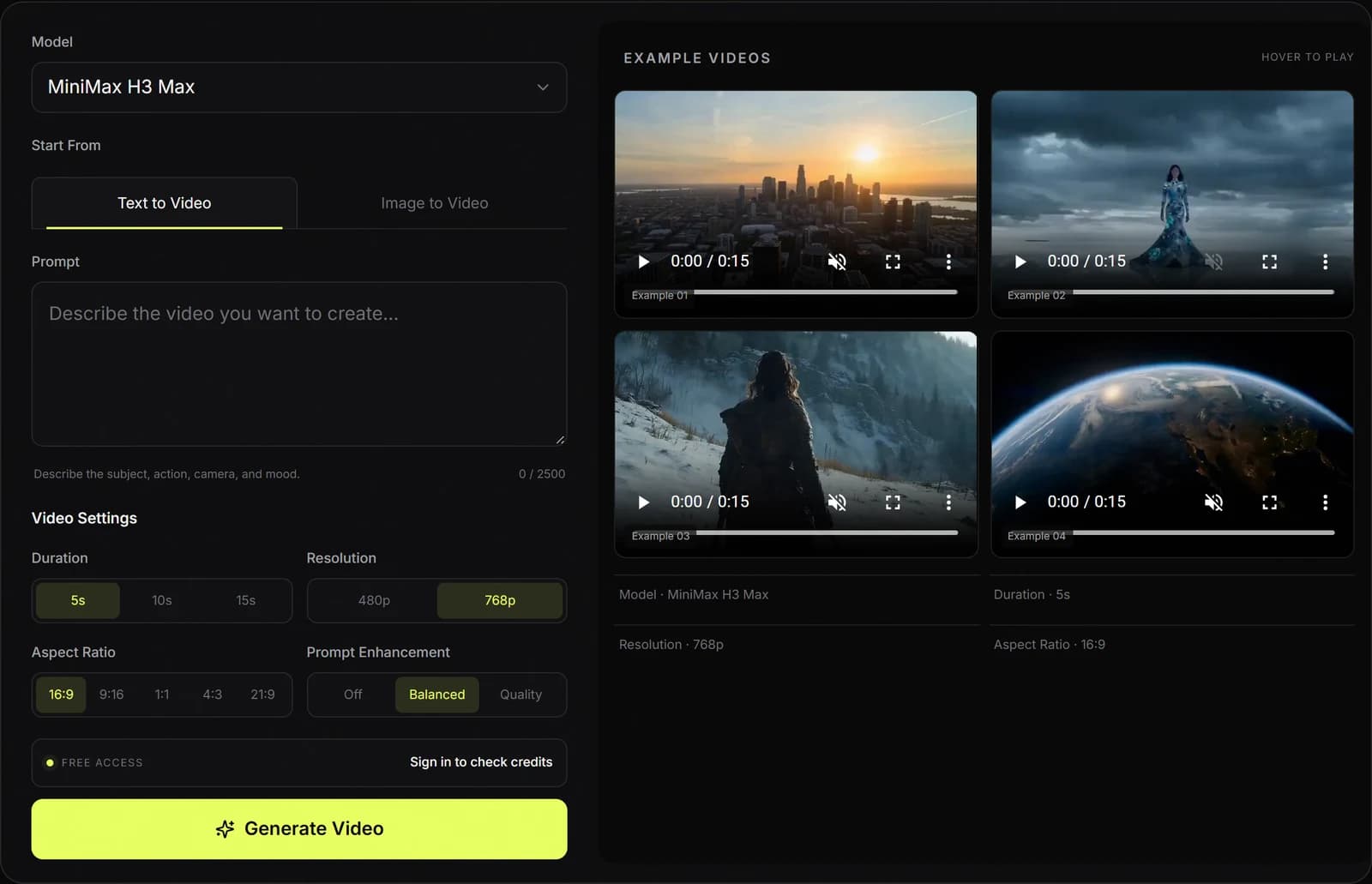The height and width of the screenshot is (884, 1372).
Task: Open the overflow menu on the Example 03 video
Action: click(948, 502)
